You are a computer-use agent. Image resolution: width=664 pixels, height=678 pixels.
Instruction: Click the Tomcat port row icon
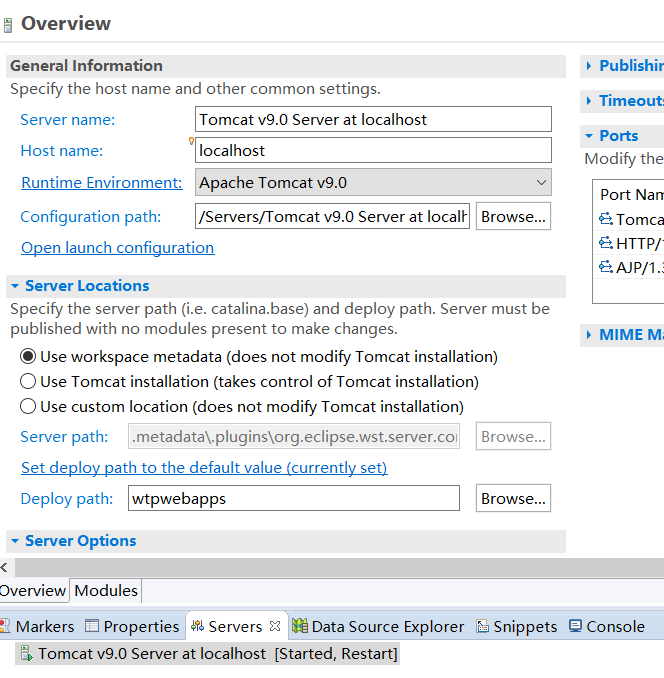click(x=606, y=219)
